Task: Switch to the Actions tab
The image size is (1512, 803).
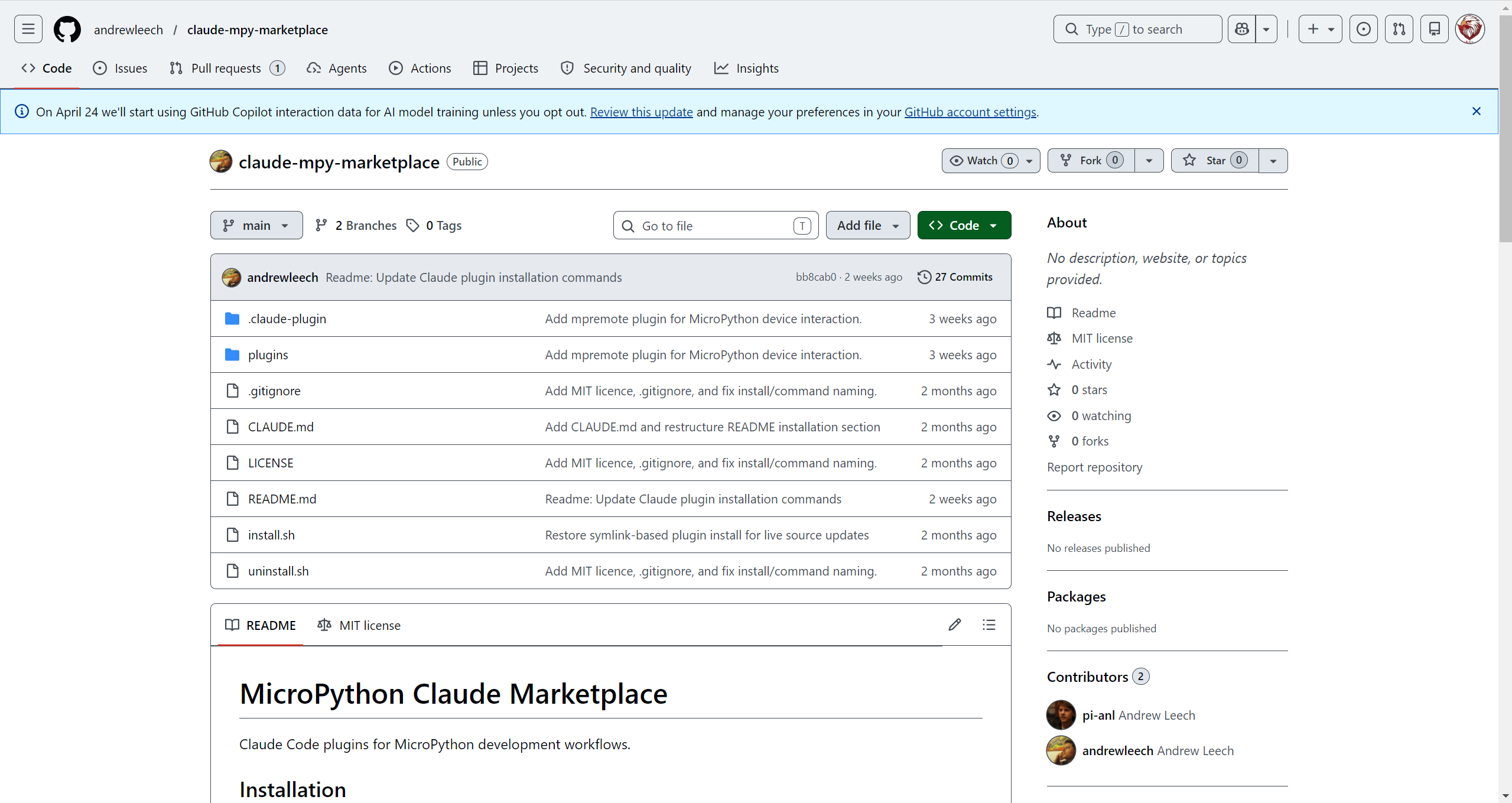Action: coord(420,69)
